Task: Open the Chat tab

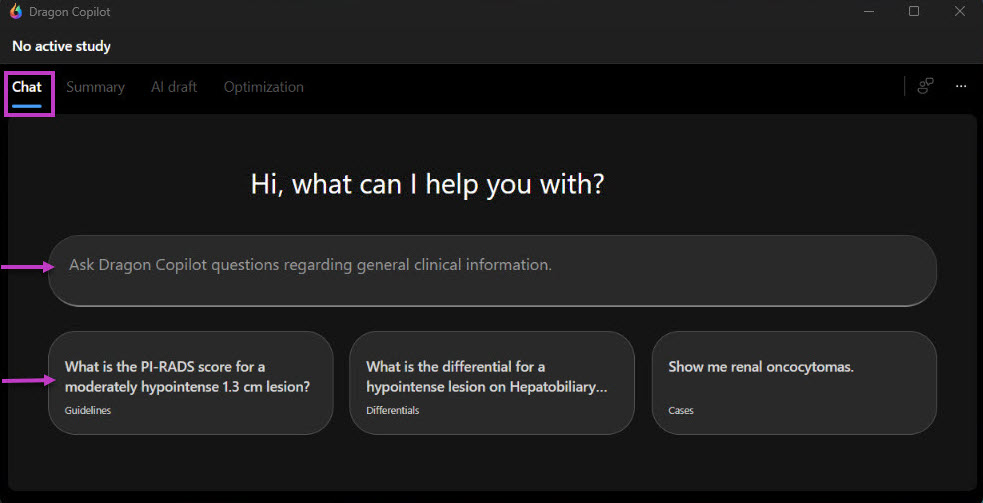Action: pos(27,87)
